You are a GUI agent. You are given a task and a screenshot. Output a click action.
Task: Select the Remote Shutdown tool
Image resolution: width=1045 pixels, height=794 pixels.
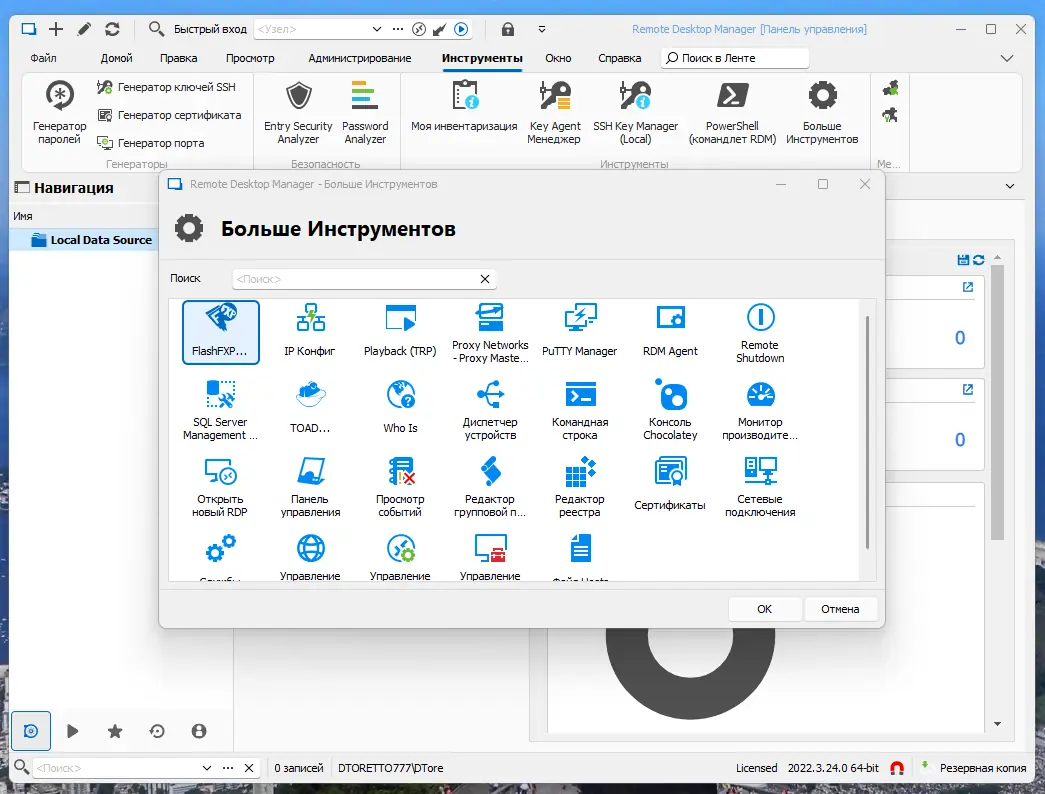[x=759, y=330]
